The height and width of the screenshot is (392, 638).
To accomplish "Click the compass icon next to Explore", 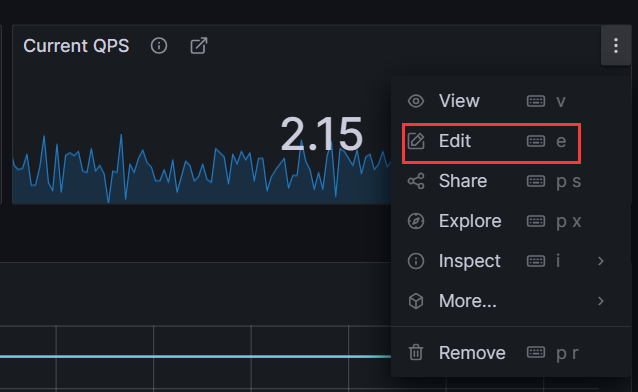I will pyautogui.click(x=416, y=221).
